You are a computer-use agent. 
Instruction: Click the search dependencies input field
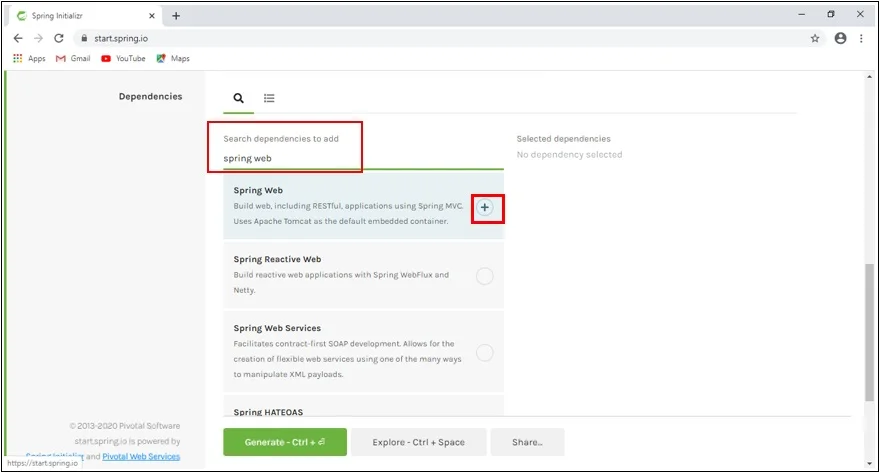click(363, 158)
